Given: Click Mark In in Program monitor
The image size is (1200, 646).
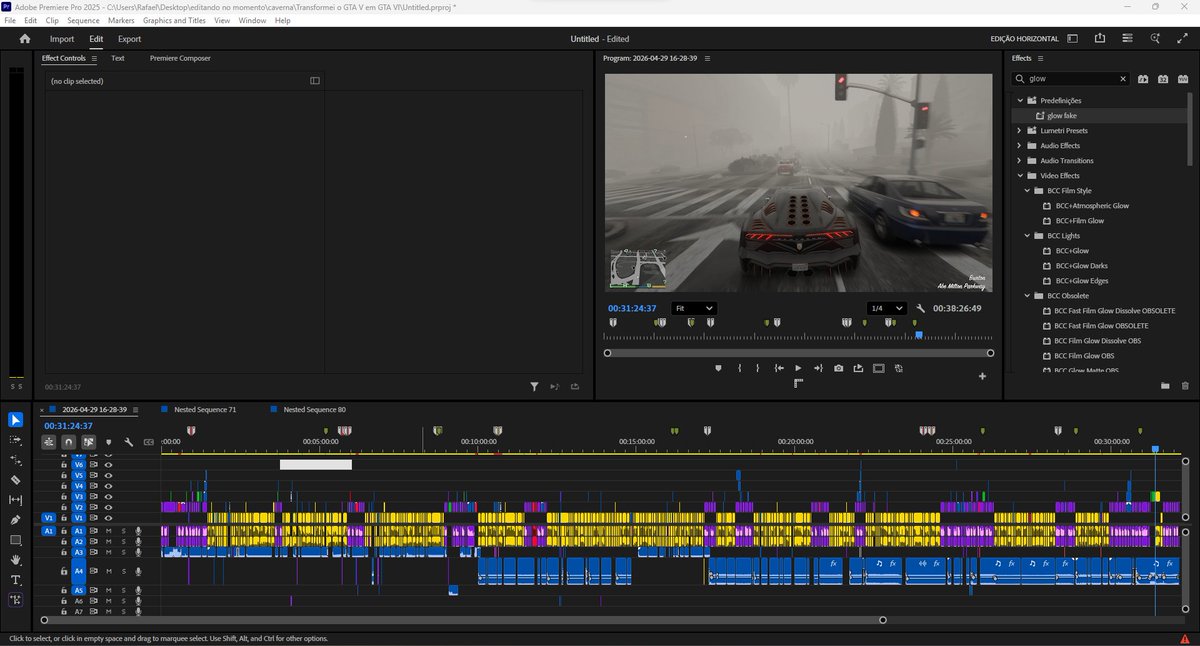Looking at the screenshot, I should [739, 368].
